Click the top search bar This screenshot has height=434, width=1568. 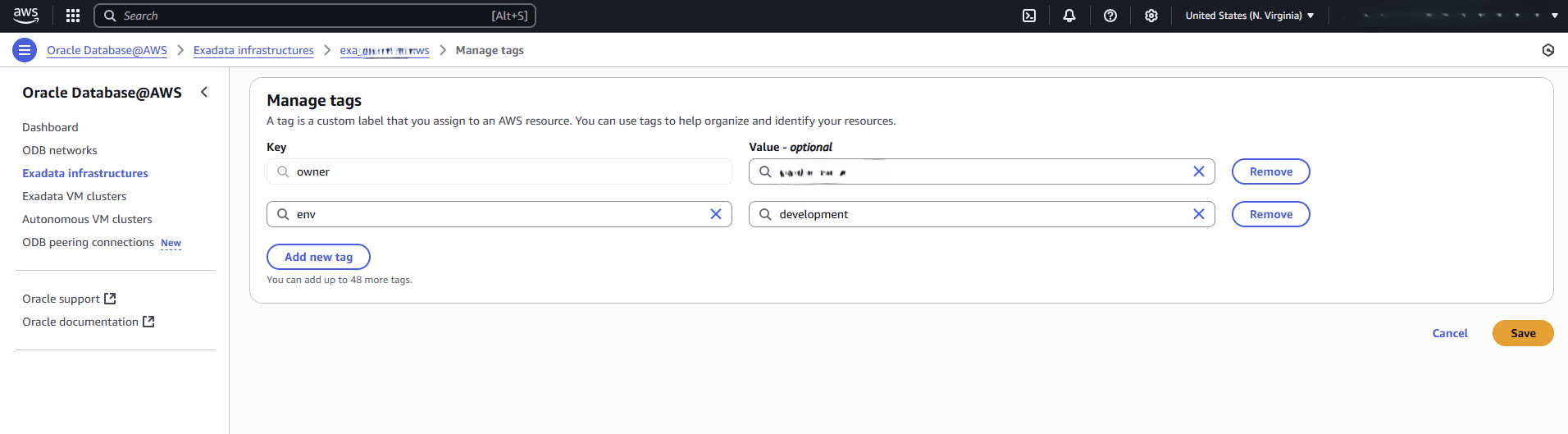coord(315,16)
